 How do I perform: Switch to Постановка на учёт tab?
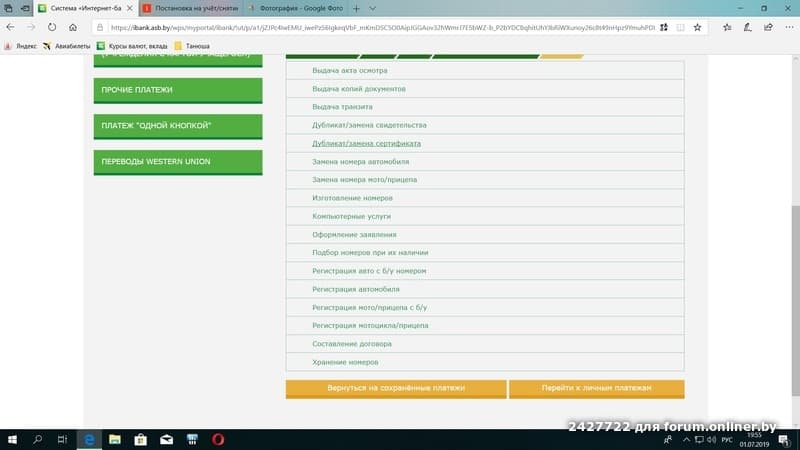[x=191, y=8]
